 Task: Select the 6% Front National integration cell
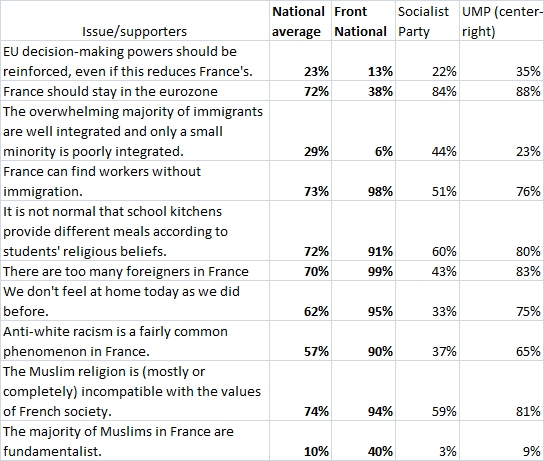[x=363, y=131]
